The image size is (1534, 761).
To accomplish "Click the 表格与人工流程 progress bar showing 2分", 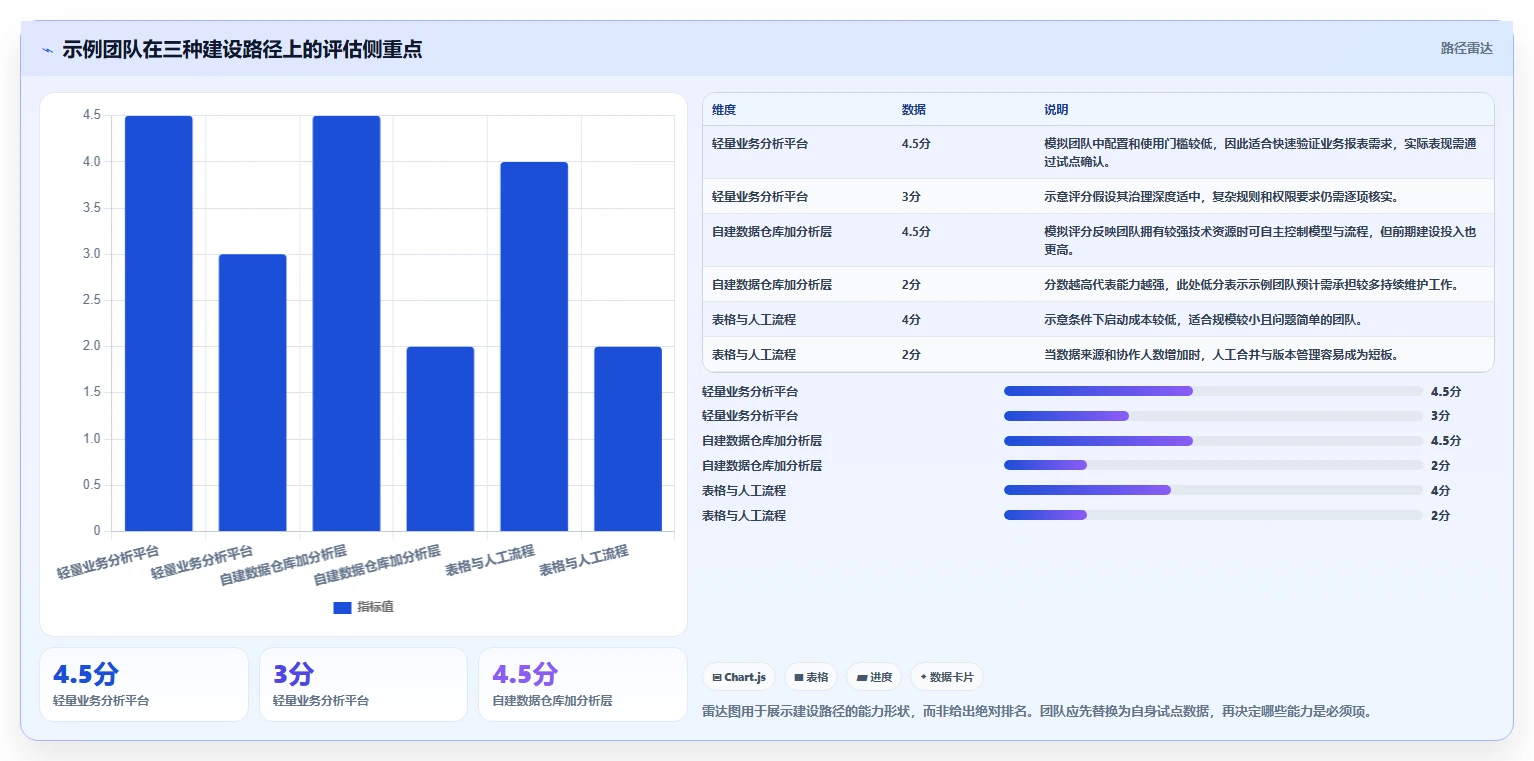I will (1213, 515).
